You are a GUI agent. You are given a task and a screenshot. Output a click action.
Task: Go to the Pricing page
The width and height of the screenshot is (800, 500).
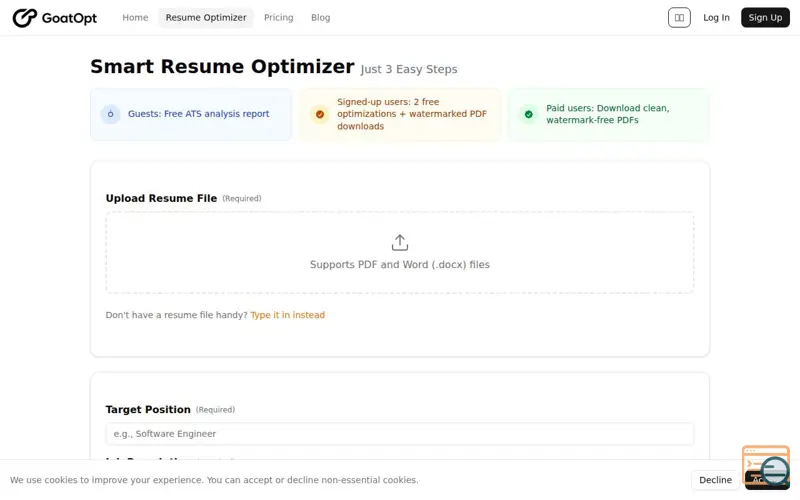(x=279, y=17)
